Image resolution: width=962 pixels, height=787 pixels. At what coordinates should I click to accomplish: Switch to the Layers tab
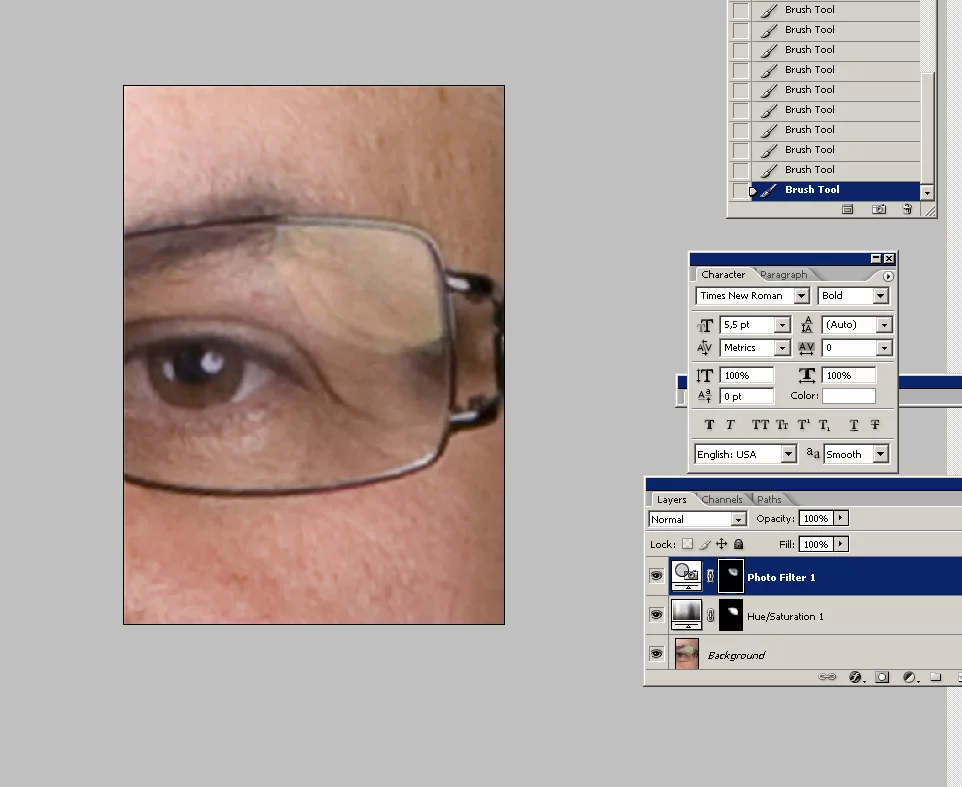[671, 499]
